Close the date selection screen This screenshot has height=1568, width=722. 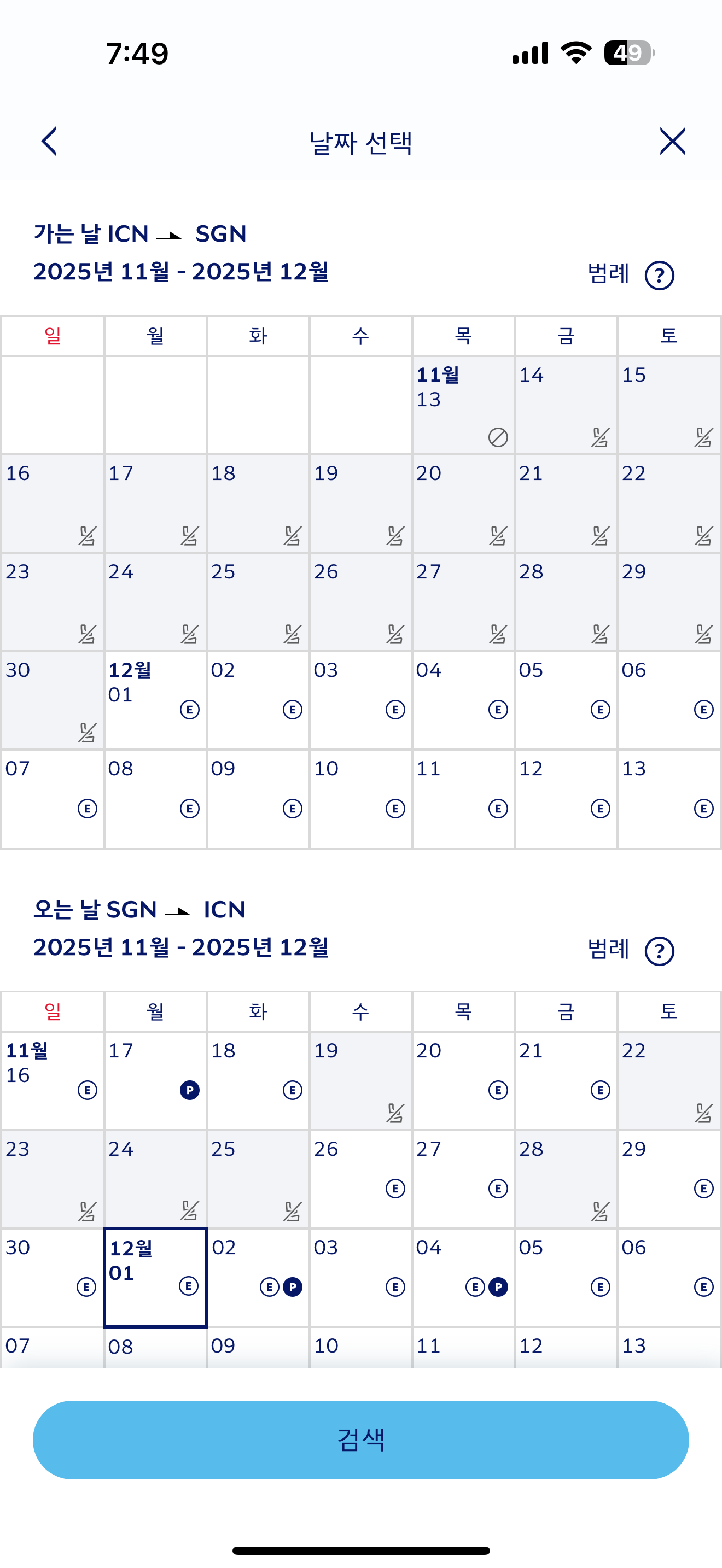[x=672, y=142]
